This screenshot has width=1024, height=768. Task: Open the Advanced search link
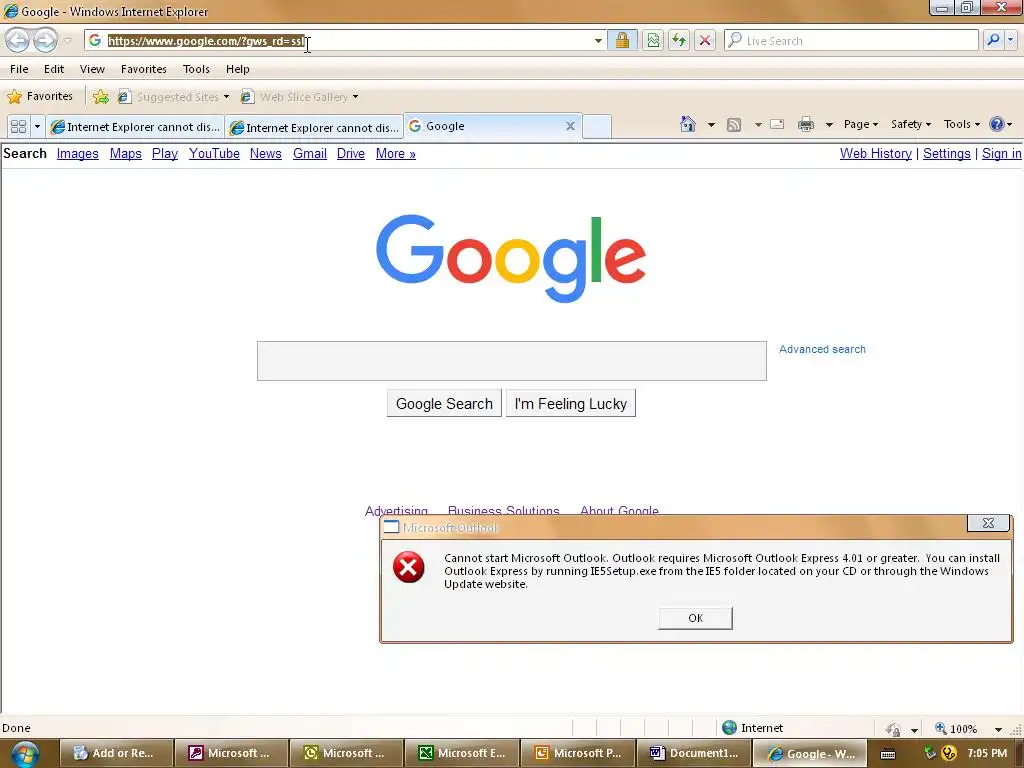coord(822,349)
